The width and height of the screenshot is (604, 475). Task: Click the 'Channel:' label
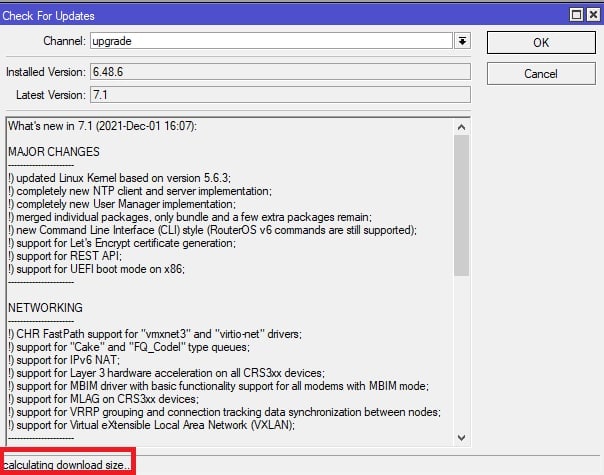[x=64, y=41]
